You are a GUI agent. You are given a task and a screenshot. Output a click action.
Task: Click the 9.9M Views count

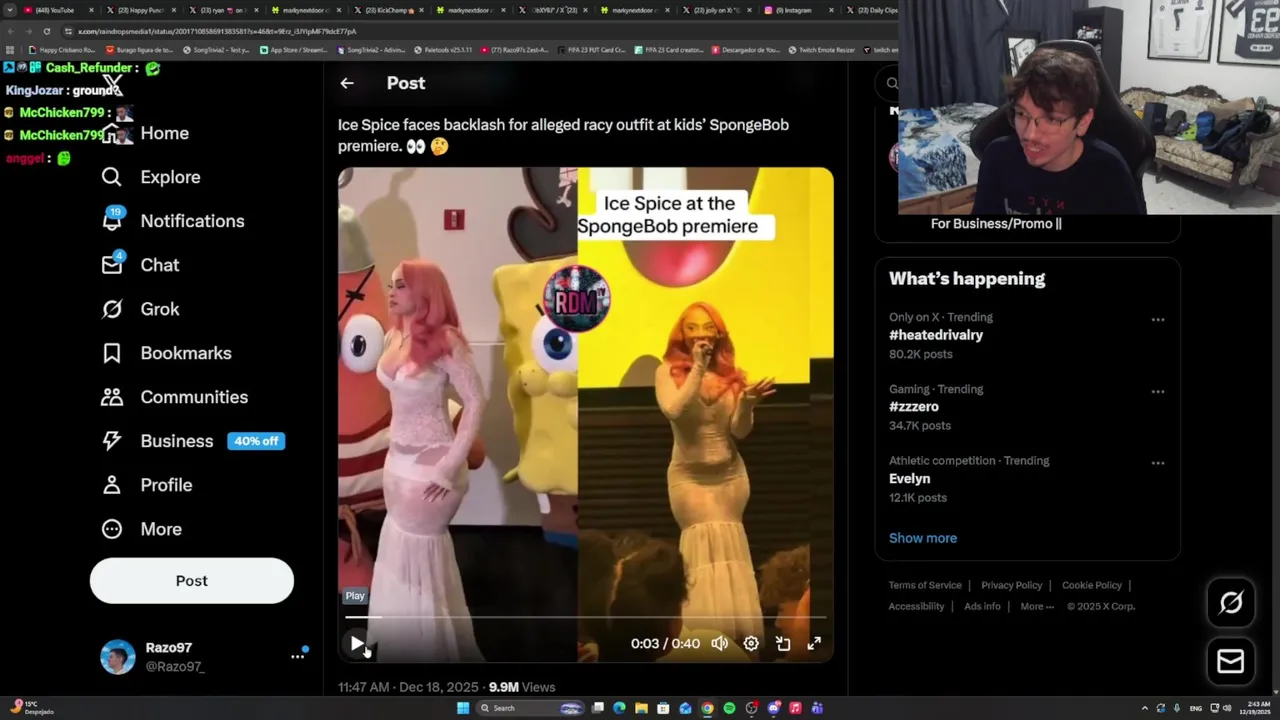tap(522, 687)
